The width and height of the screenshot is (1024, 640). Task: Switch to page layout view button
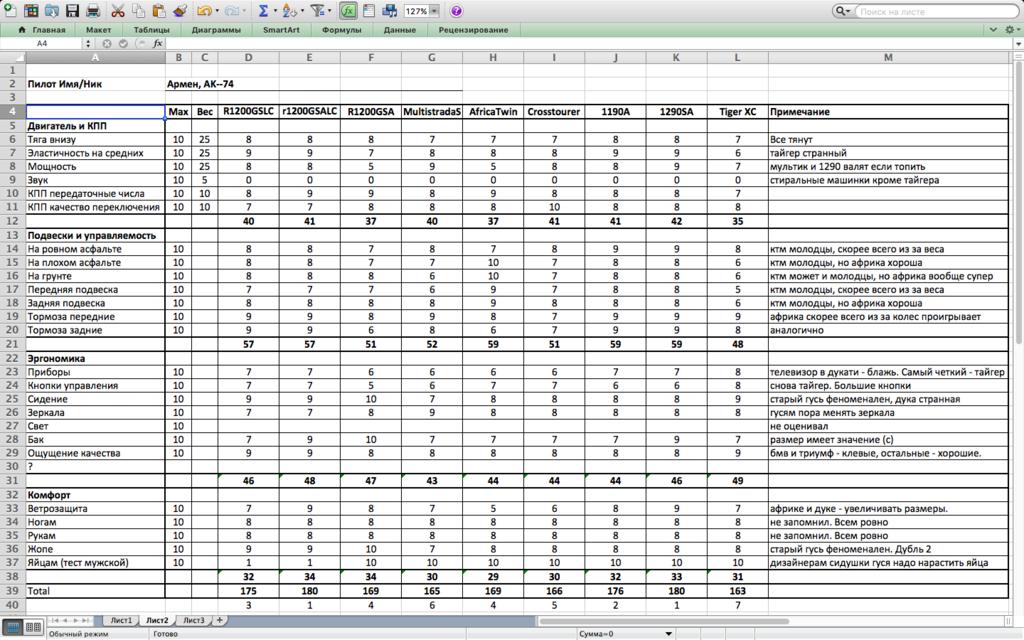(32, 627)
